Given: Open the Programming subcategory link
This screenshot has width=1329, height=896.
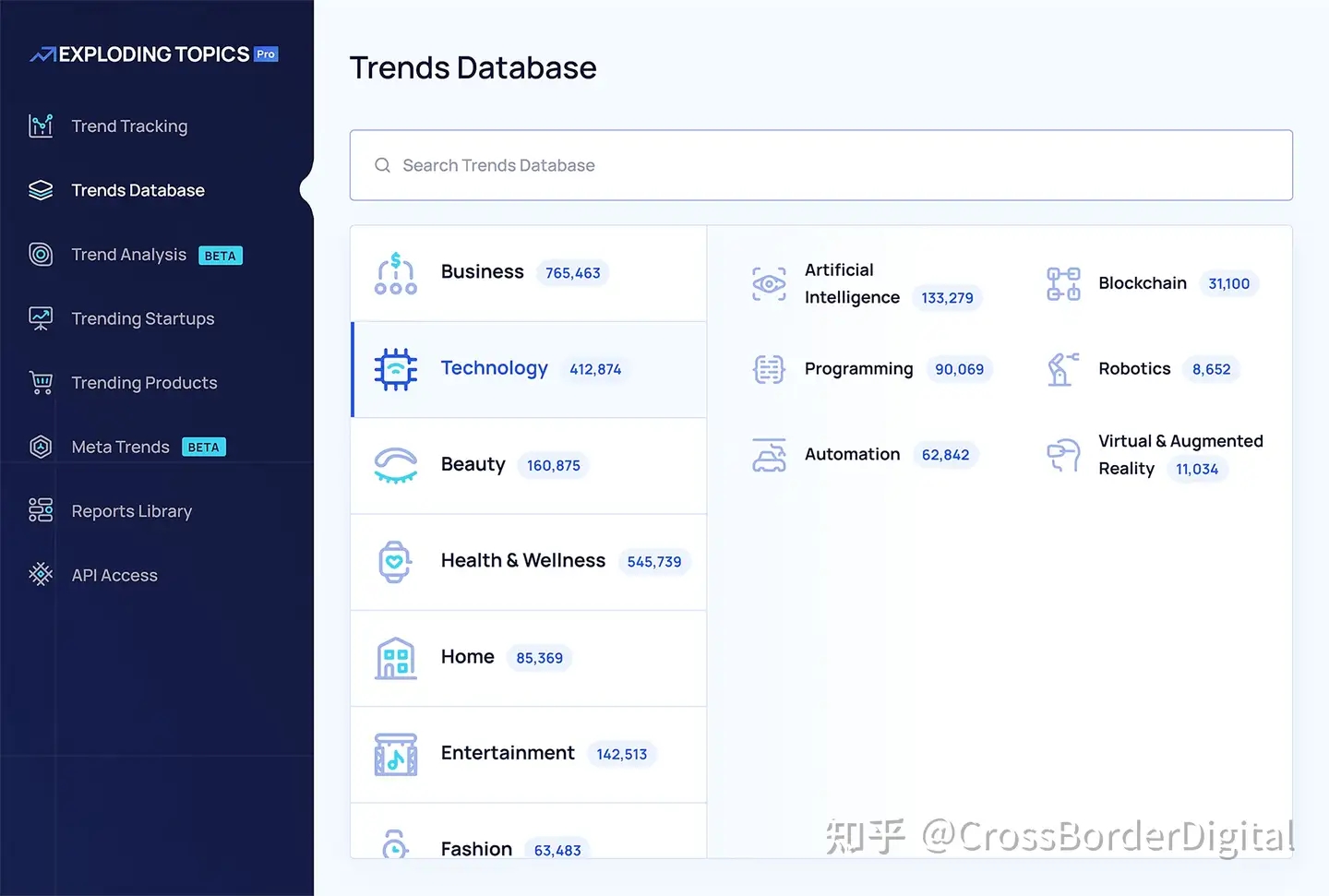Looking at the screenshot, I should (858, 369).
